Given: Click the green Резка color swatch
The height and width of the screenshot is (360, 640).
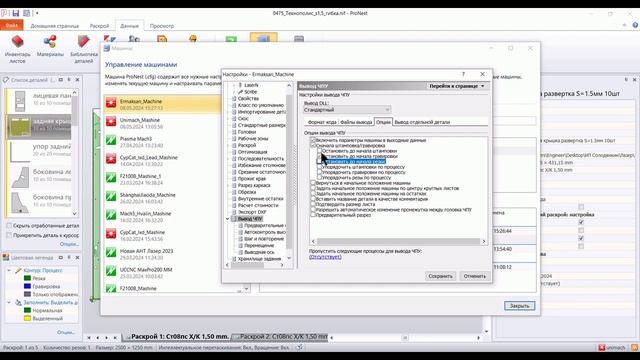Looking at the screenshot, I should (x=27, y=278).
